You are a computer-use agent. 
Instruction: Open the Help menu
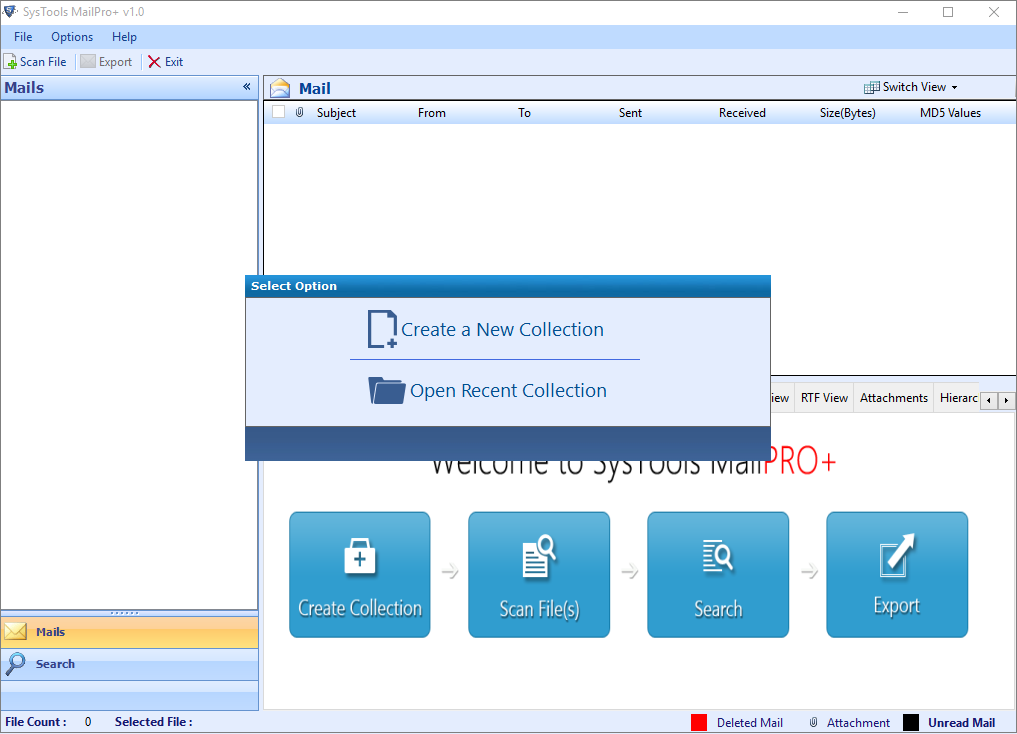click(125, 37)
